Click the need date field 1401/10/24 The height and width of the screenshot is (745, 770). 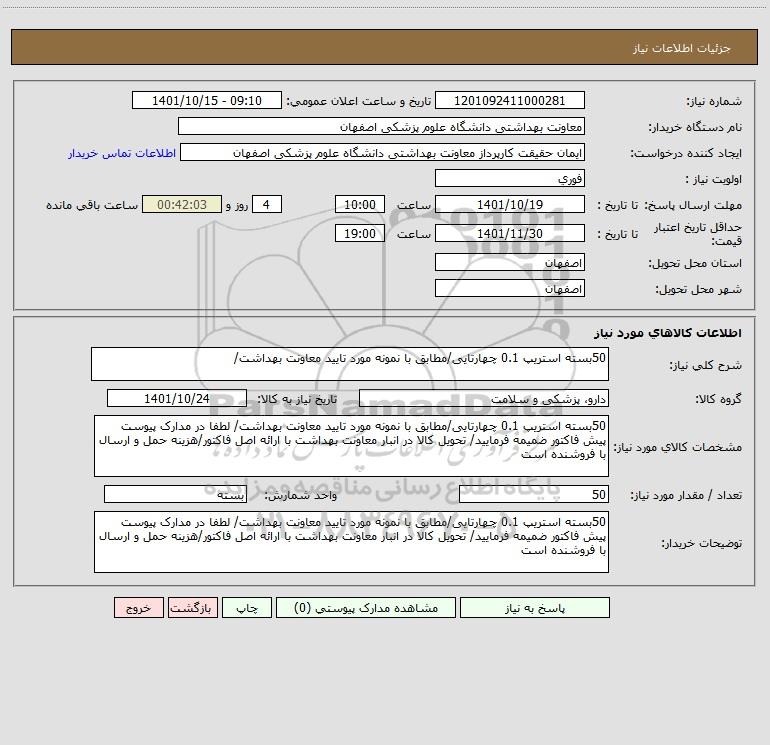(177, 398)
